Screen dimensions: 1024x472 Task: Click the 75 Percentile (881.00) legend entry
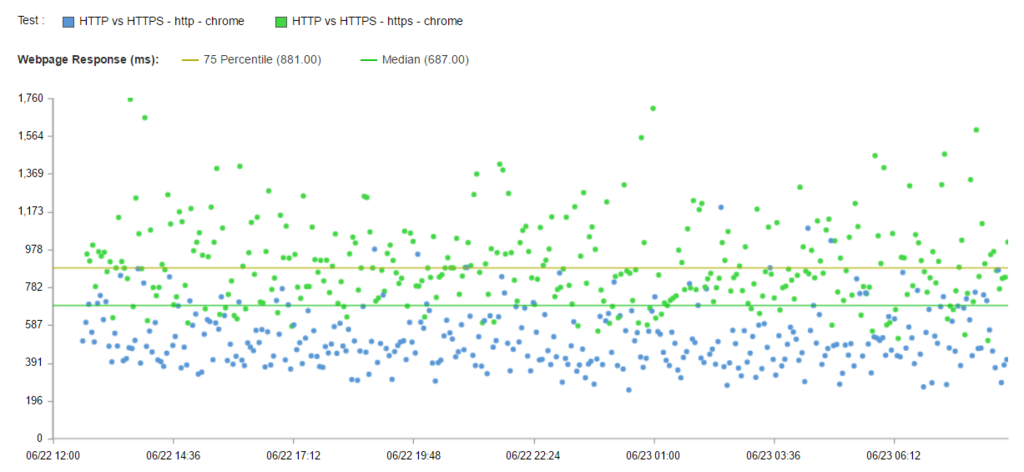[x=251, y=59]
